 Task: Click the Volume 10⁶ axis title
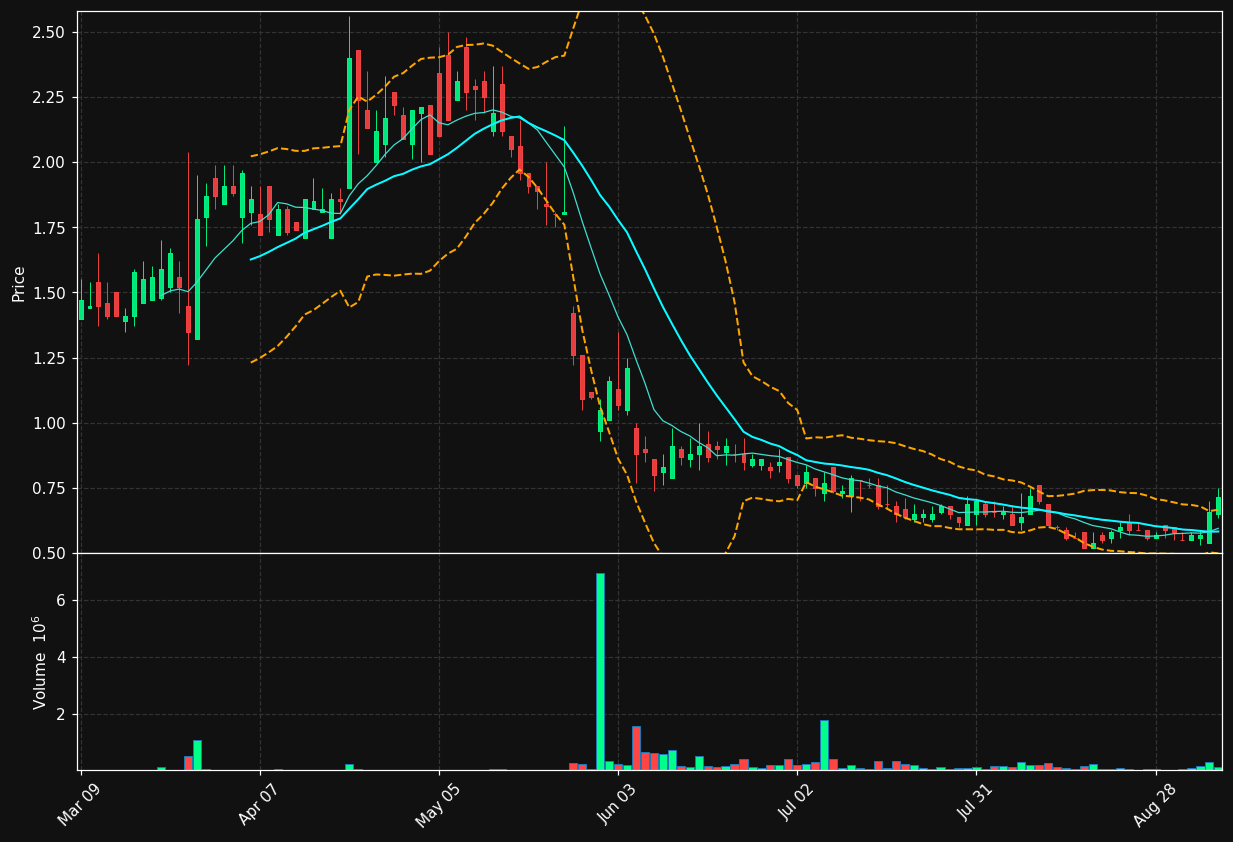[40, 662]
